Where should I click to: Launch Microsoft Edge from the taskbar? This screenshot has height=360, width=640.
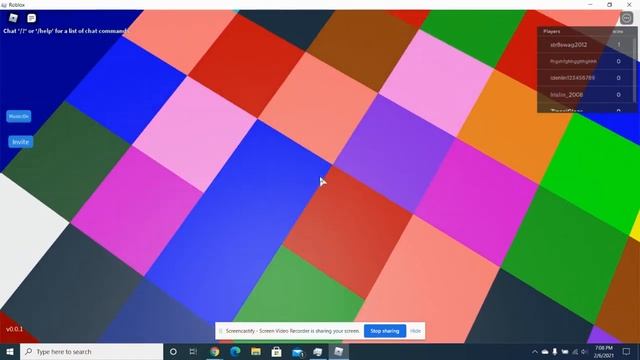tap(235, 351)
